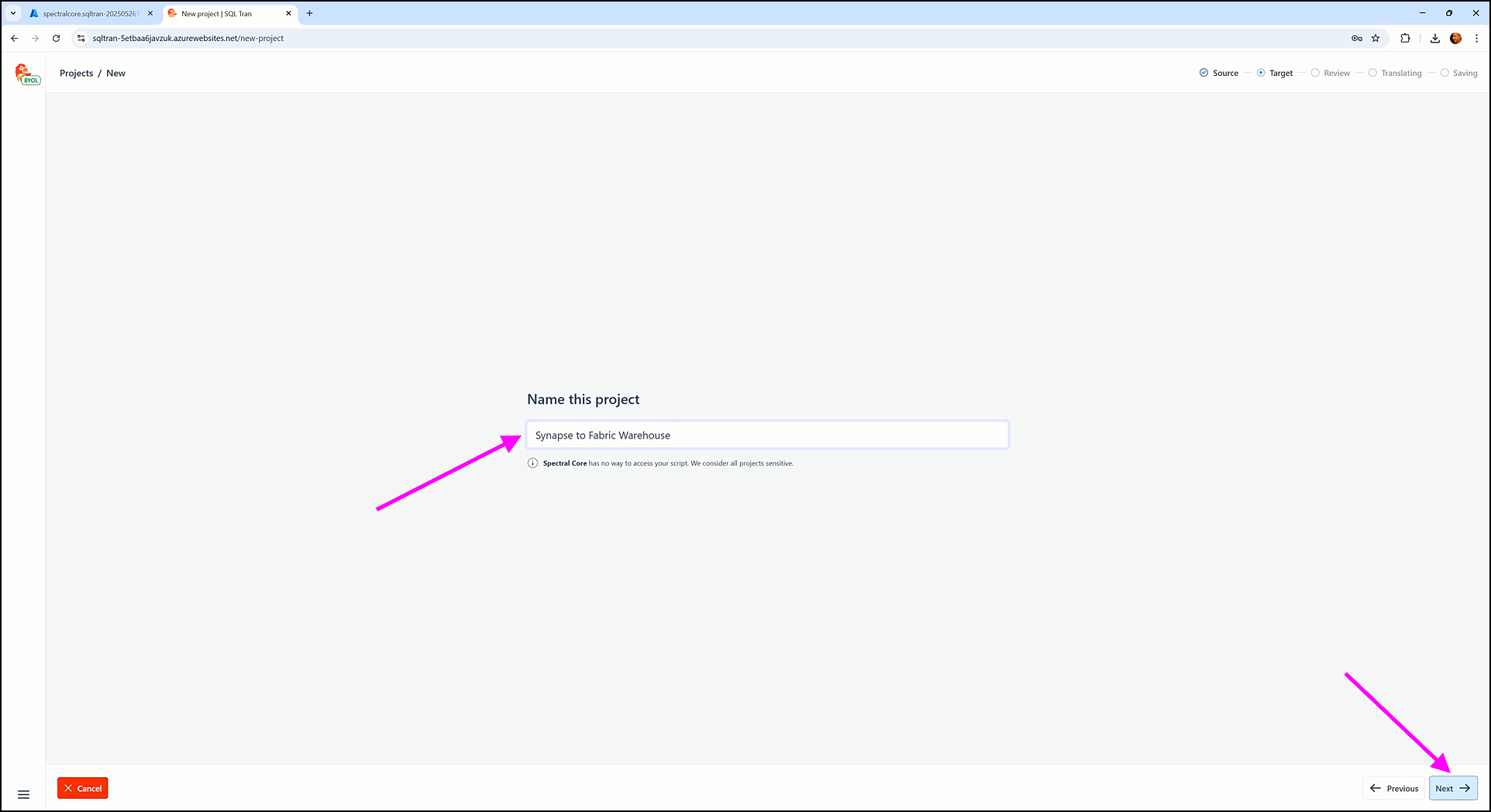Open the hamburger sidebar menu
The image size is (1491, 812).
(x=23, y=794)
